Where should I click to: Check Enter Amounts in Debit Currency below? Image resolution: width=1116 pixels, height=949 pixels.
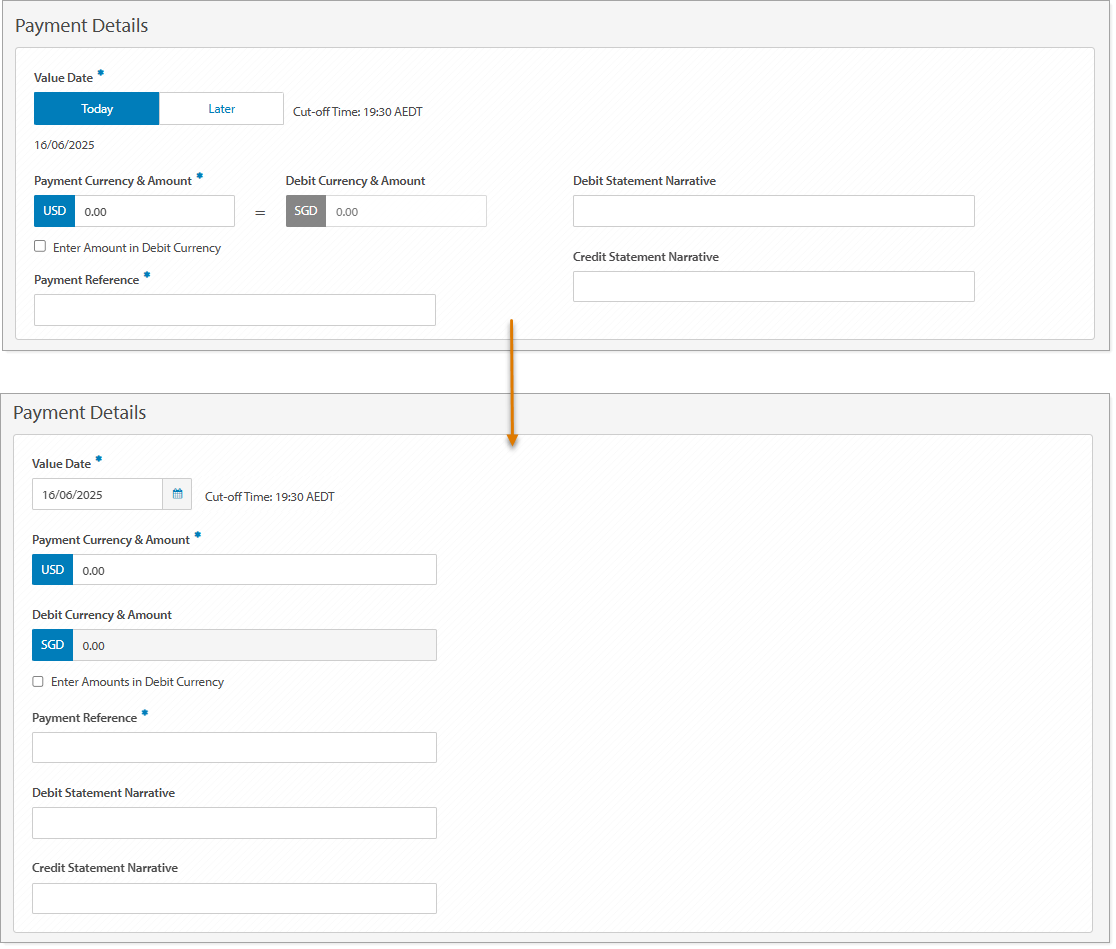click(x=37, y=681)
